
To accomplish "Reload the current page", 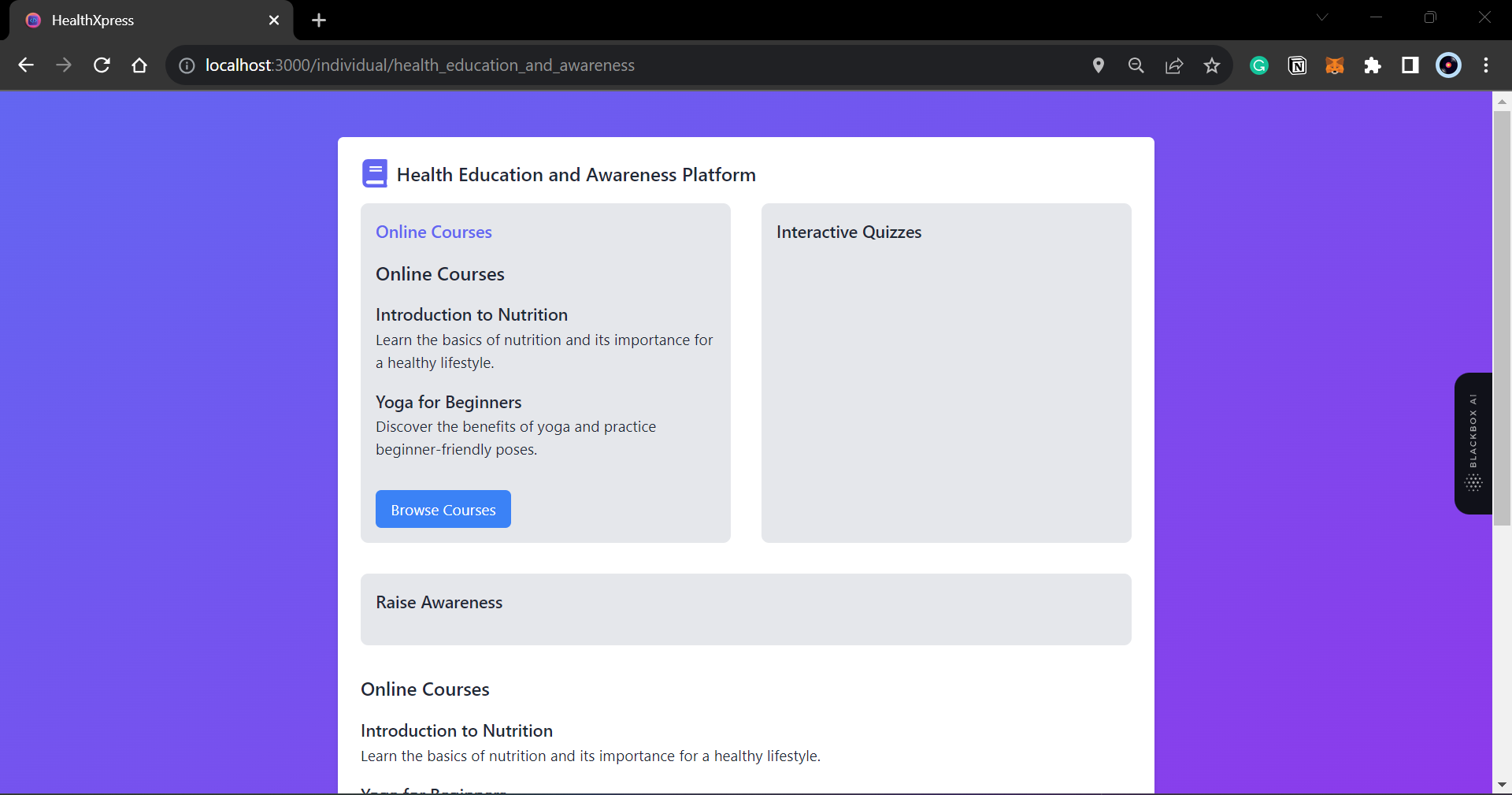I will tap(102, 65).
